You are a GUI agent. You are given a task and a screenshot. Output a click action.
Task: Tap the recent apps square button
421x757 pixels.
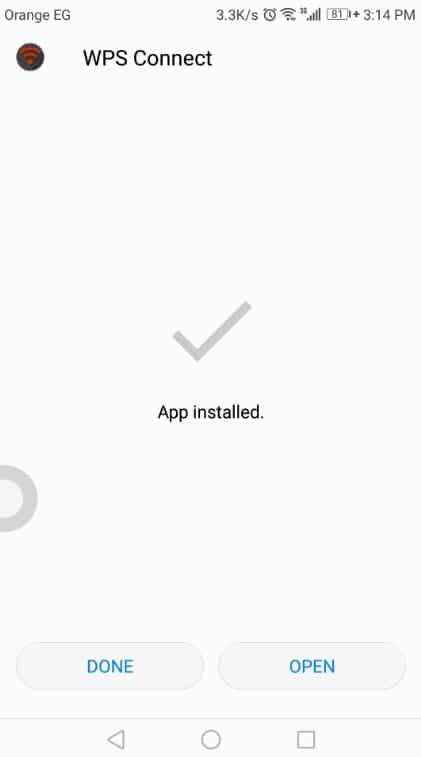tap(306, 739)
